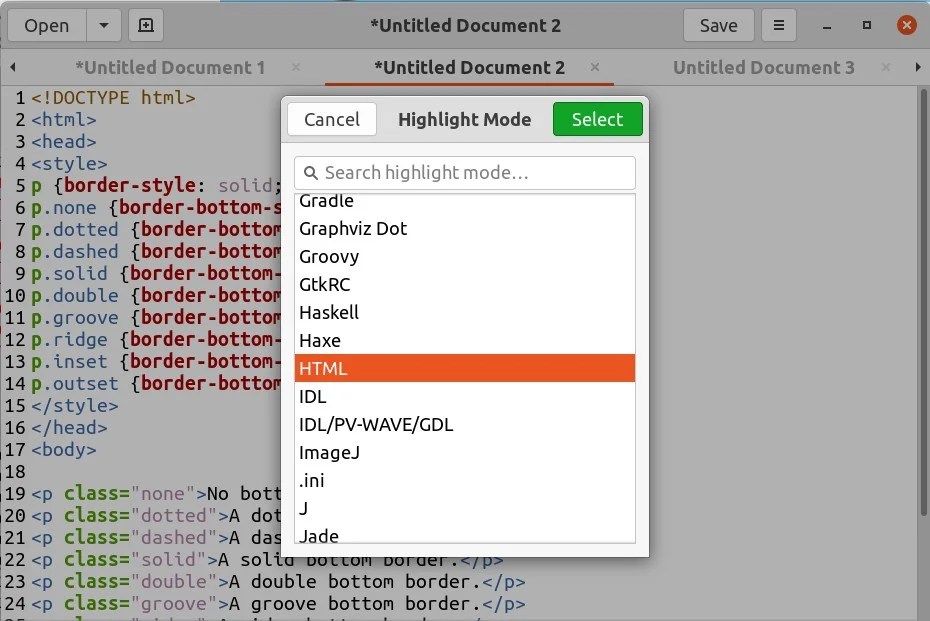Click the editor scrollbar on the right

[x=921, y=300]
